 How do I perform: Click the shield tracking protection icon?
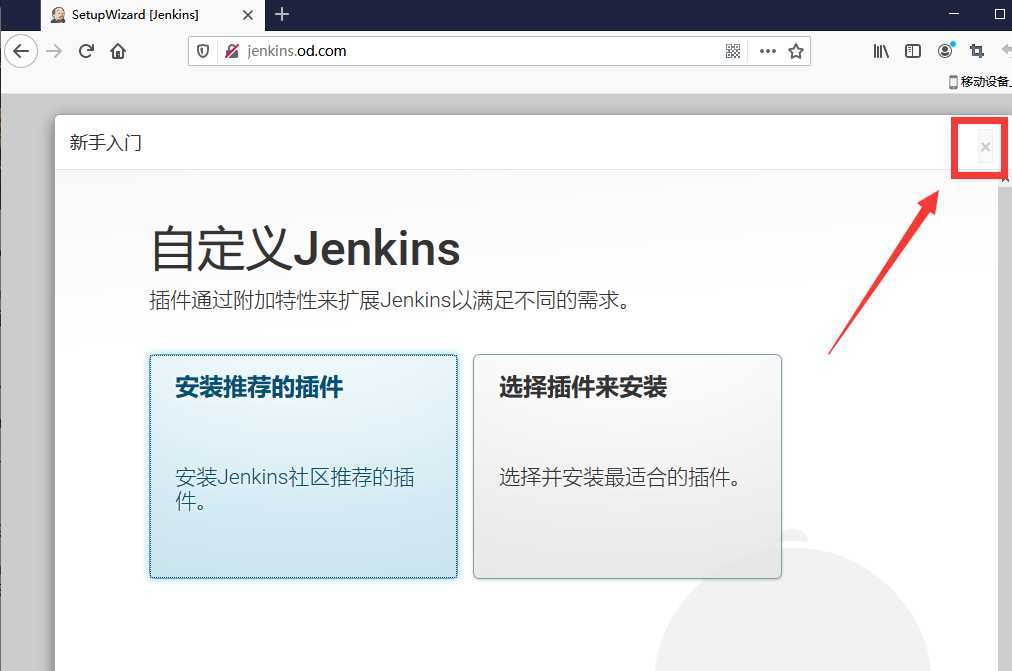click(203, 51)
